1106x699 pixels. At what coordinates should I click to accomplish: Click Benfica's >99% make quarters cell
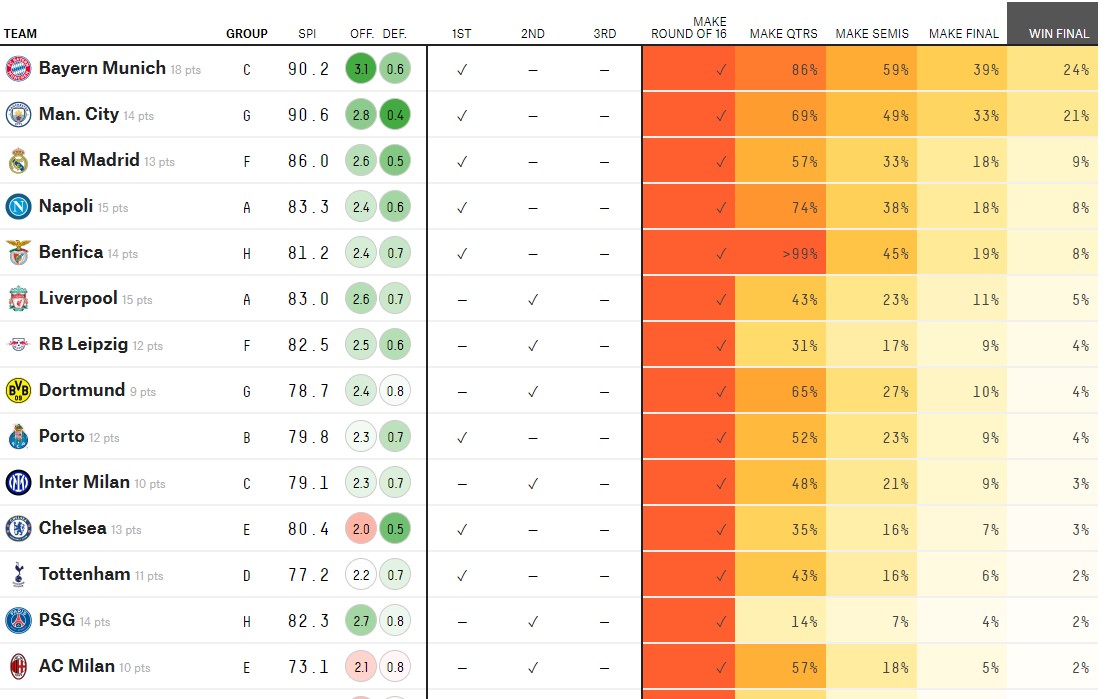pyautogui.click(x=781, y=253)
